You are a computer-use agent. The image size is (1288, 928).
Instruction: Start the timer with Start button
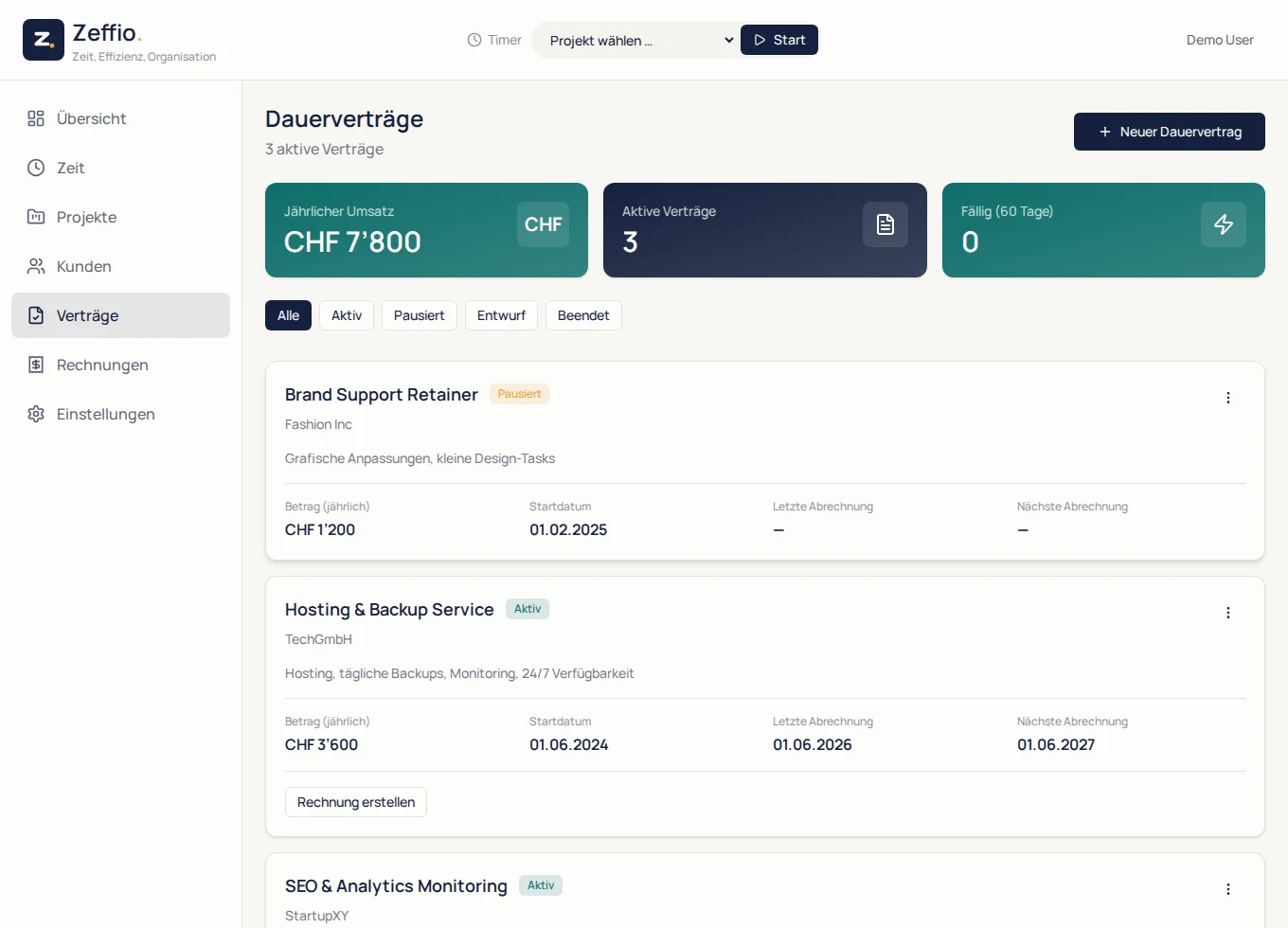pyautogui.click(x=779, y=40)
